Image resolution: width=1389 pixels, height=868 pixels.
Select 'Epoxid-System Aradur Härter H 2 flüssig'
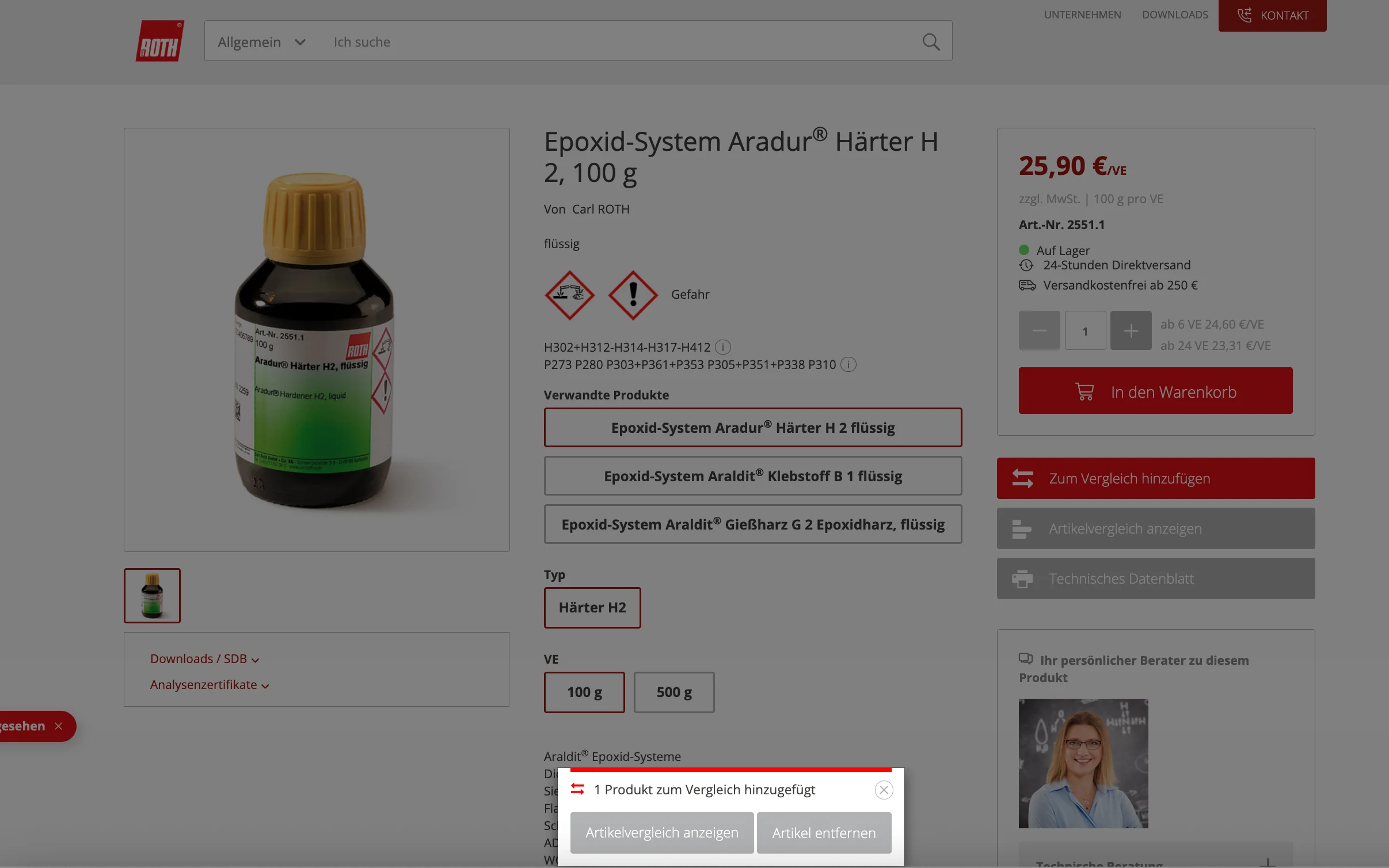[753, 428]
